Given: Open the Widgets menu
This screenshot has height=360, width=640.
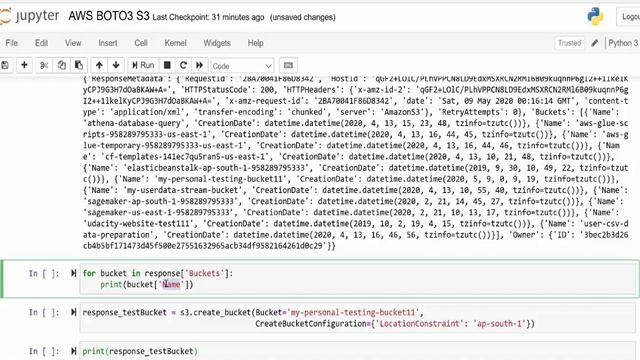Looking at the screenshot, I should pyautogui.click(x=217, y=43).
